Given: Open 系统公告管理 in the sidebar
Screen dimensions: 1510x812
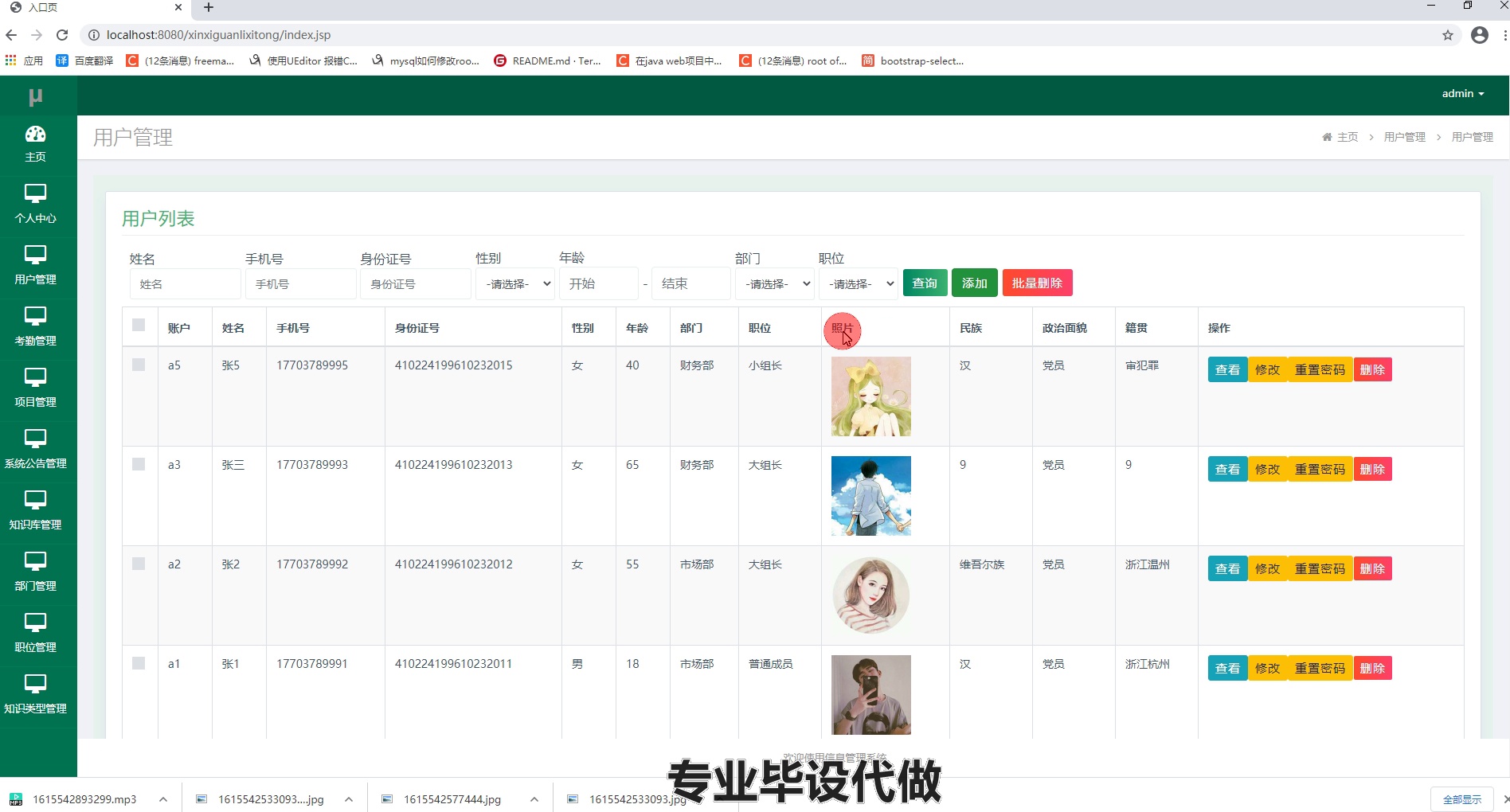Looking at the screenshot, I should tap(35, 450).
